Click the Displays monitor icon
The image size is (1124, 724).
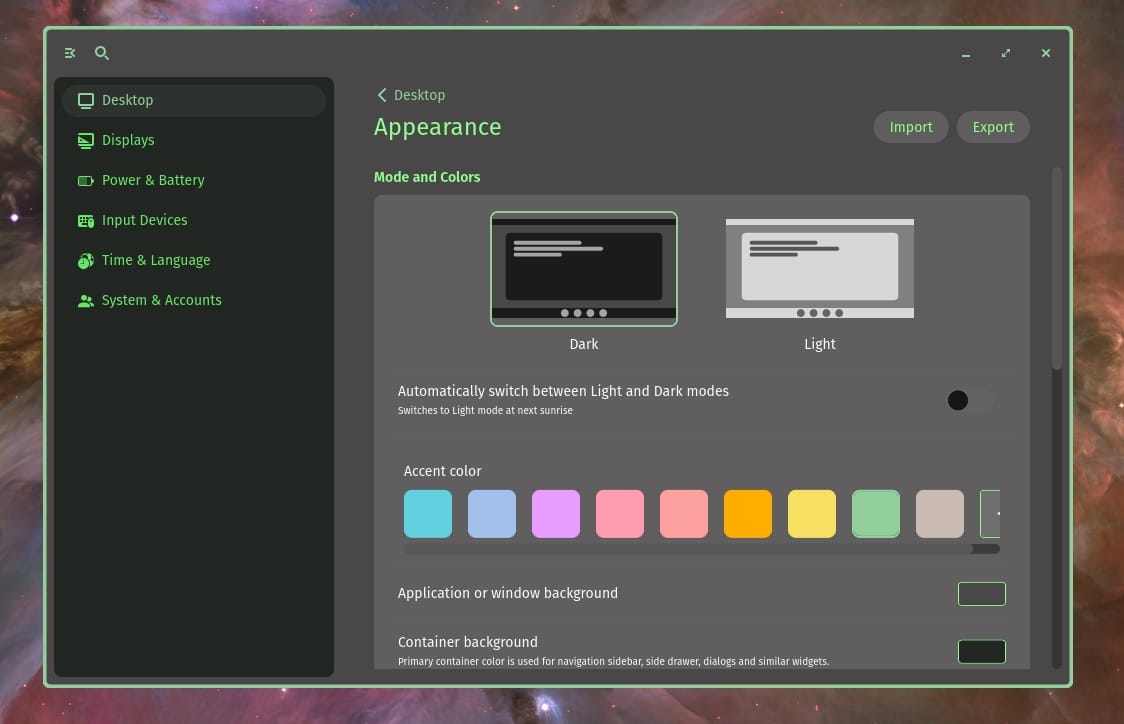85,140
